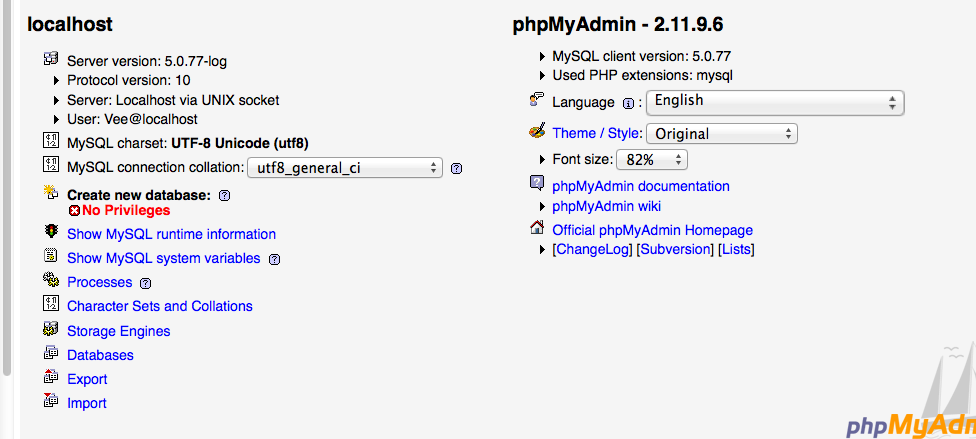
Task: Click the red No Privileges text
Action: coord(126,210)
